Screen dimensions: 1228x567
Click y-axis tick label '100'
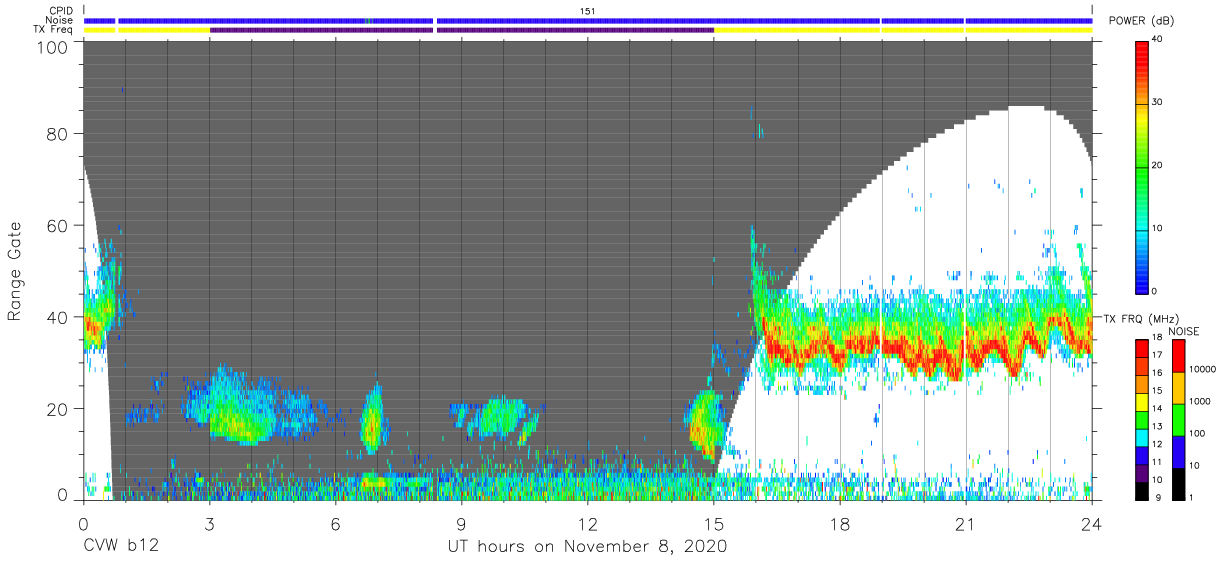click(x=52, y=47)
